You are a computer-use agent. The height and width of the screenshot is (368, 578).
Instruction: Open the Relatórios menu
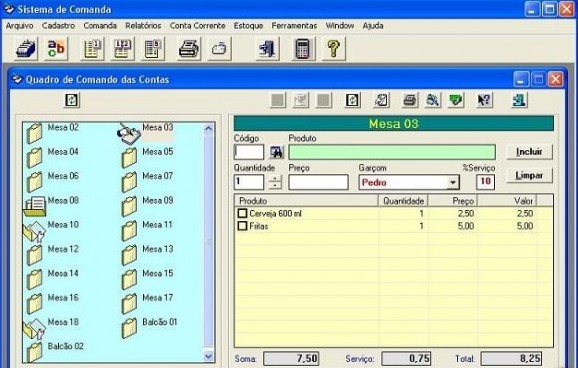pos(143,25)
